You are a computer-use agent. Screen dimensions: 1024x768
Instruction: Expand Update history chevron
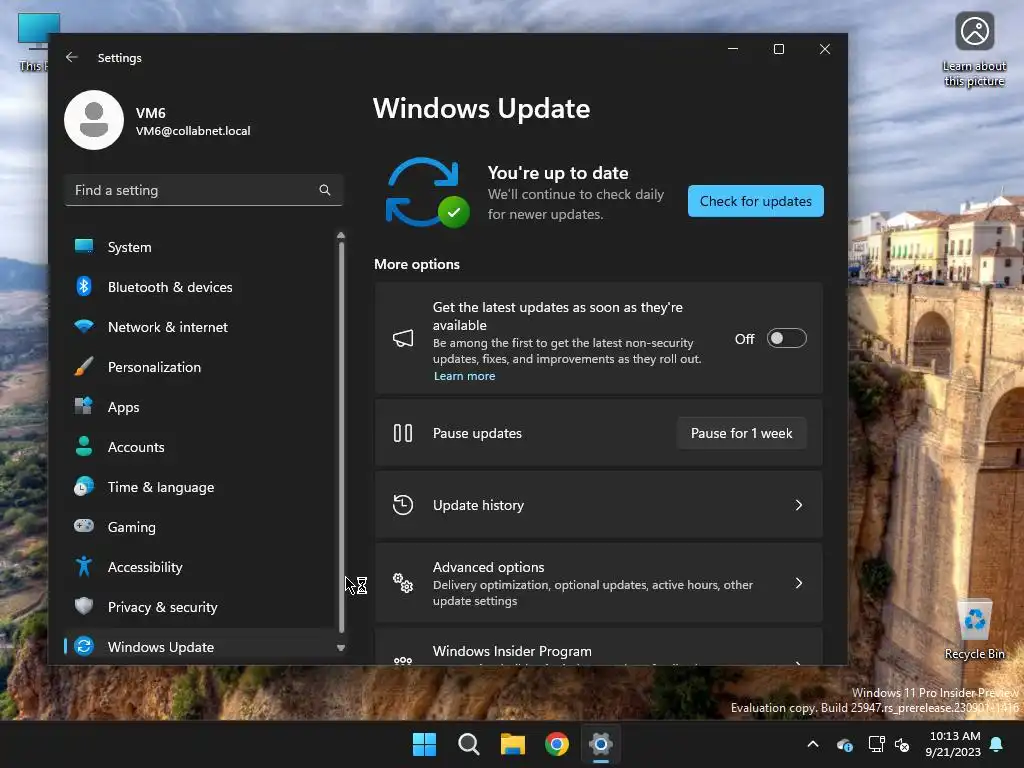pyautogui.click(x=799, y=505)
